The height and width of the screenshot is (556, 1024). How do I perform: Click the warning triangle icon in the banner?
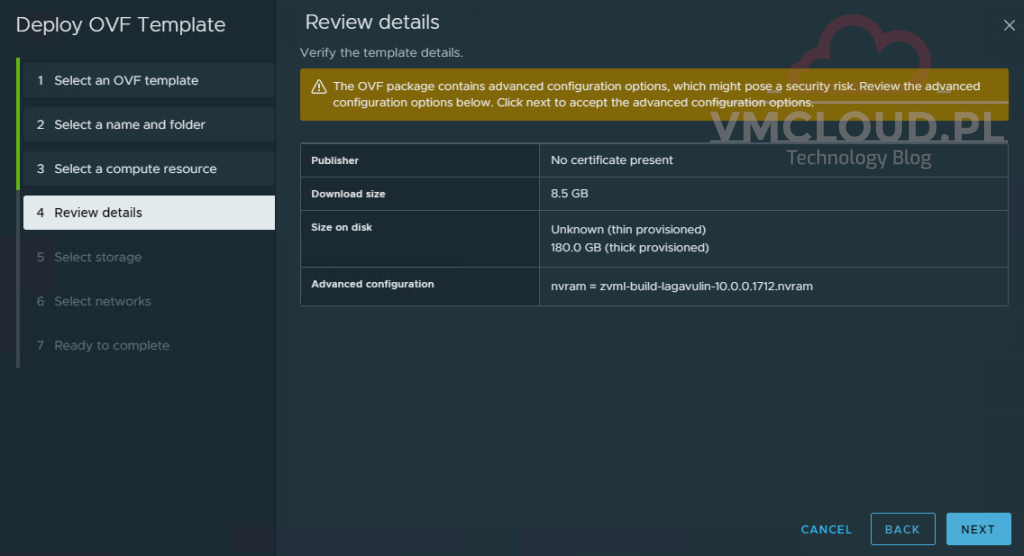(319, 87)
